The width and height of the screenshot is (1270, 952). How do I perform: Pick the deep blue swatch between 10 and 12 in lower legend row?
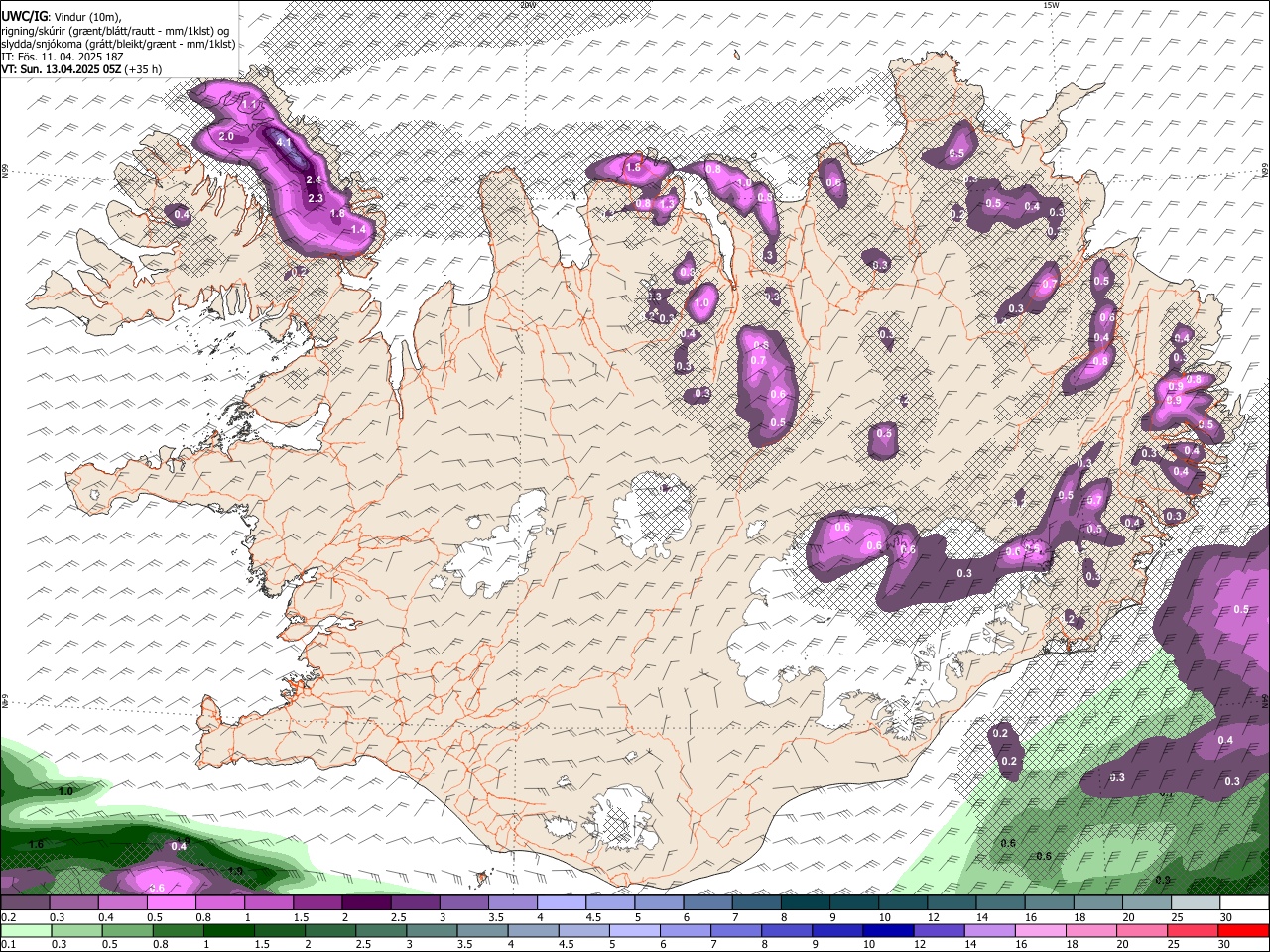click(x=886, y=930)
